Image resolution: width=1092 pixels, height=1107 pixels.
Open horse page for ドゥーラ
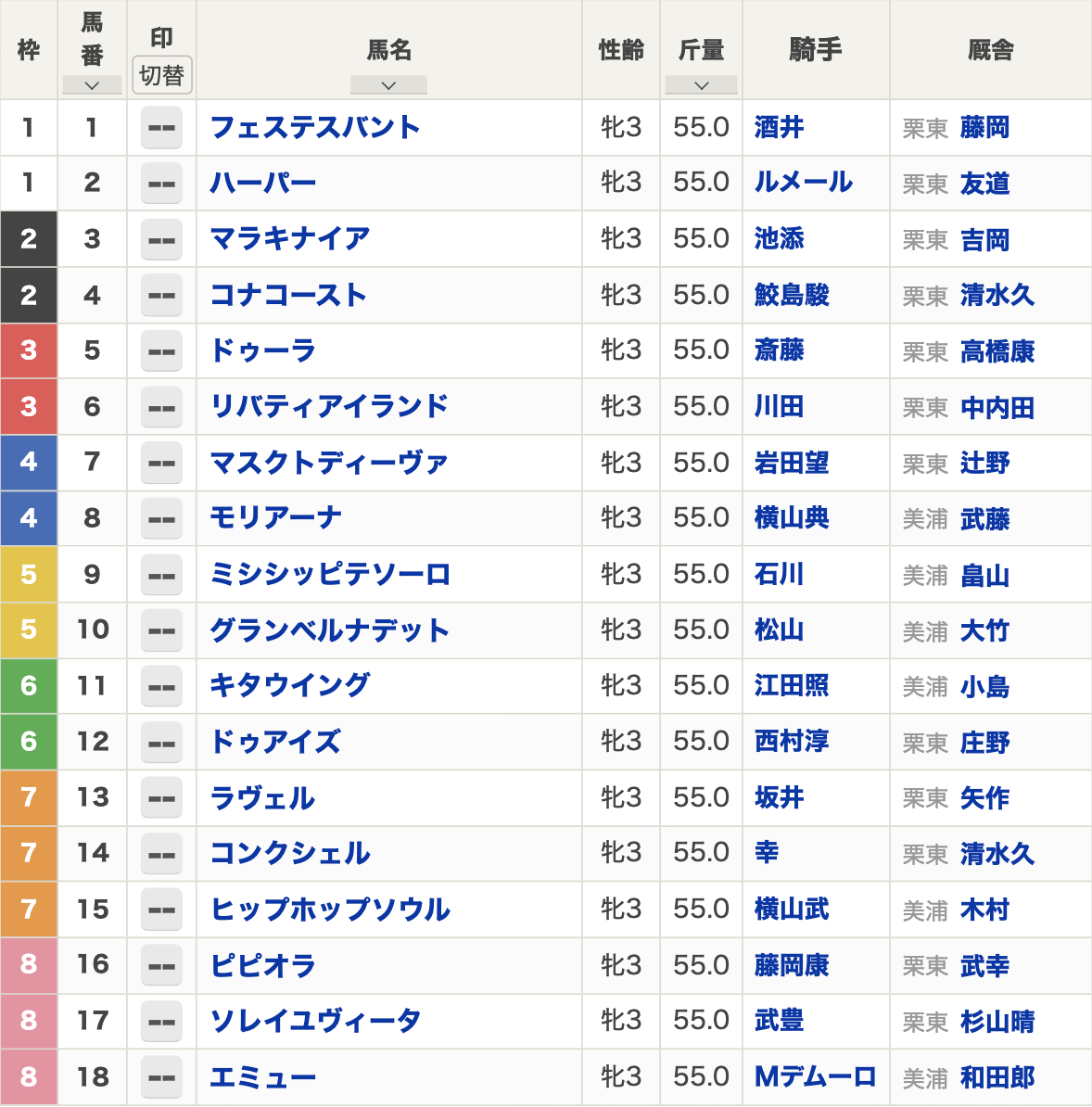coord(262,350)
